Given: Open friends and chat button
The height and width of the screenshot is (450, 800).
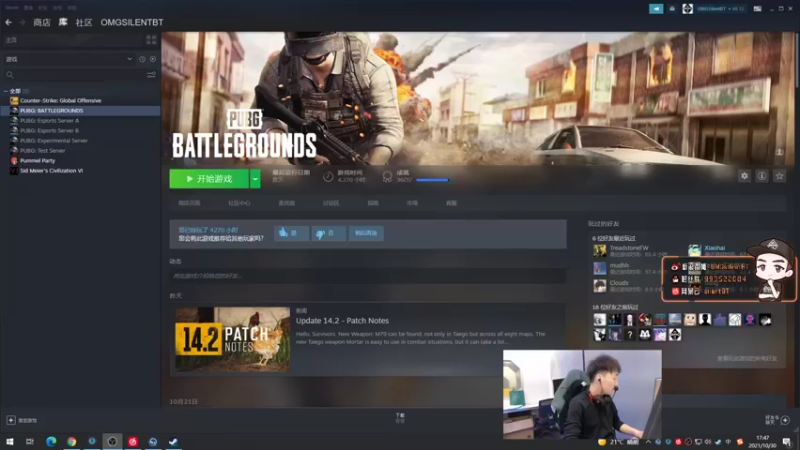Looking at the screenshot, I should tap(777, 420).
